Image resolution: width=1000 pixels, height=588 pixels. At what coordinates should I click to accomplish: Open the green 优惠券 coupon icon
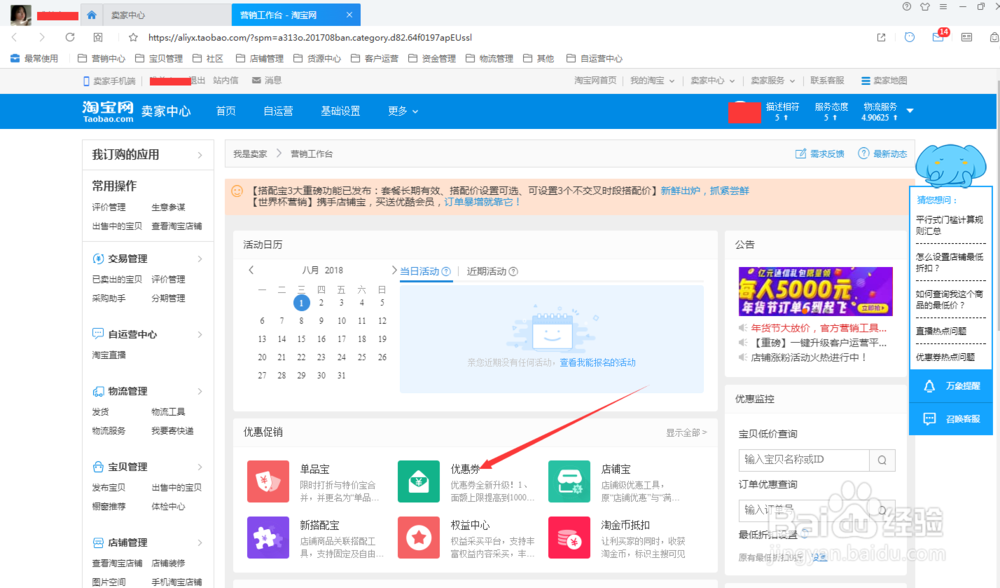point(418,481)
